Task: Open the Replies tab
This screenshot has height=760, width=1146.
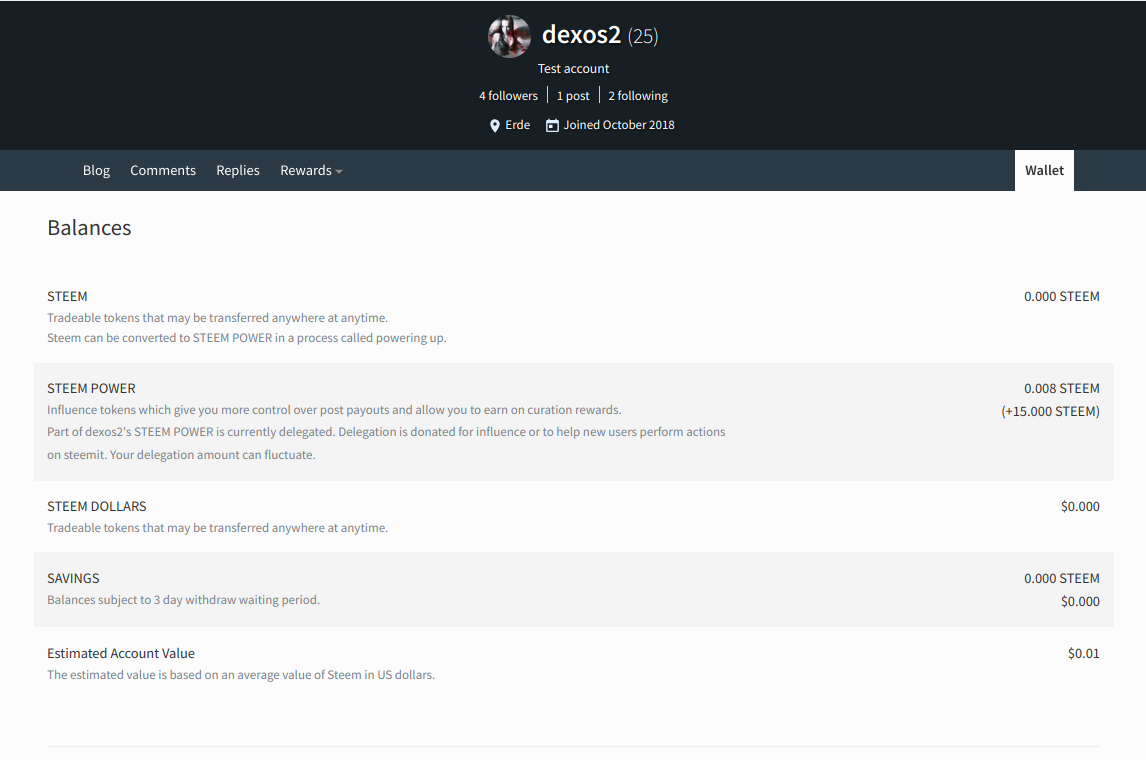Action: click(x=238, y=170)
